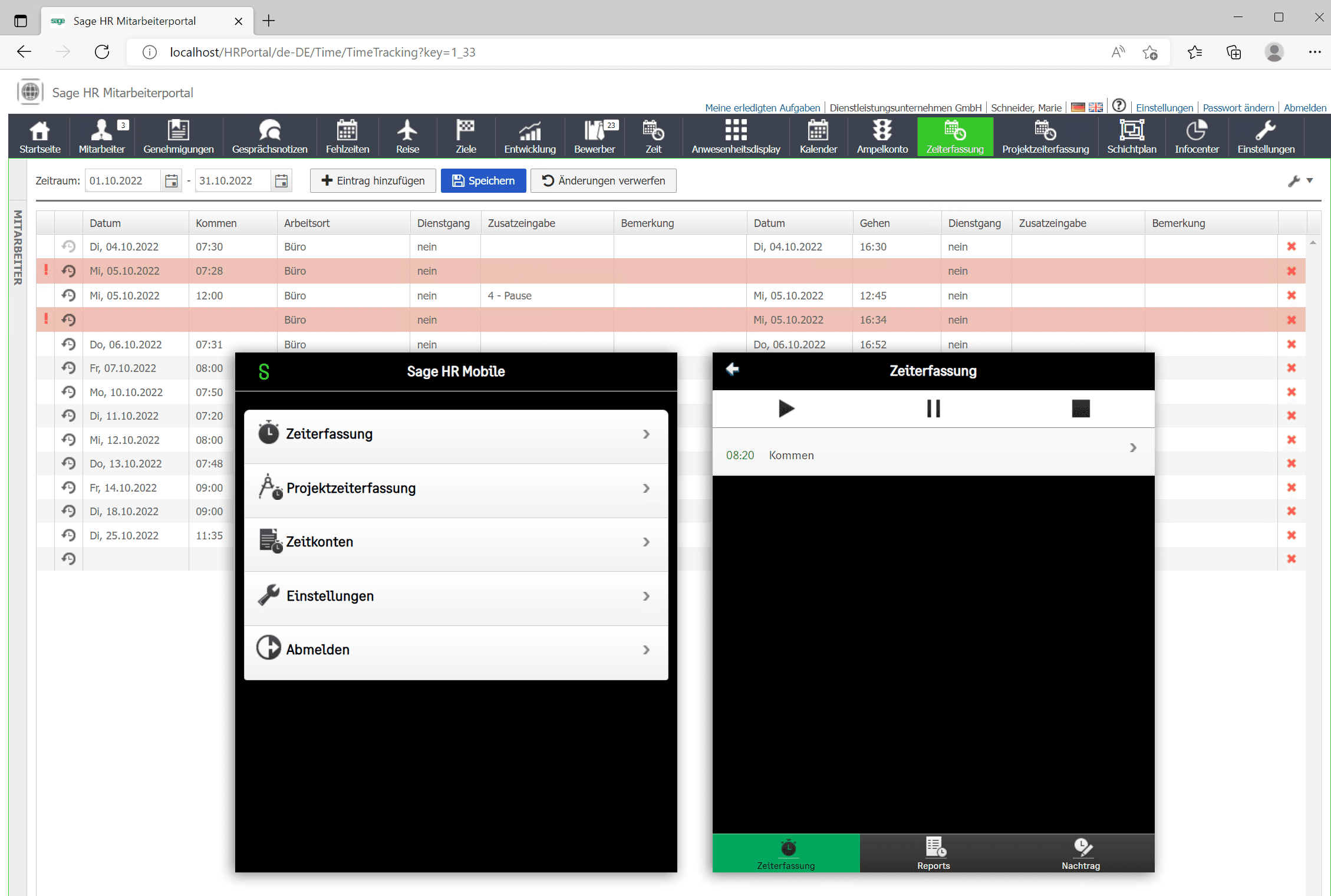Switch language to German flag
The width and height of the screenshot is (1331, 896).
[x=1078, y=107]
